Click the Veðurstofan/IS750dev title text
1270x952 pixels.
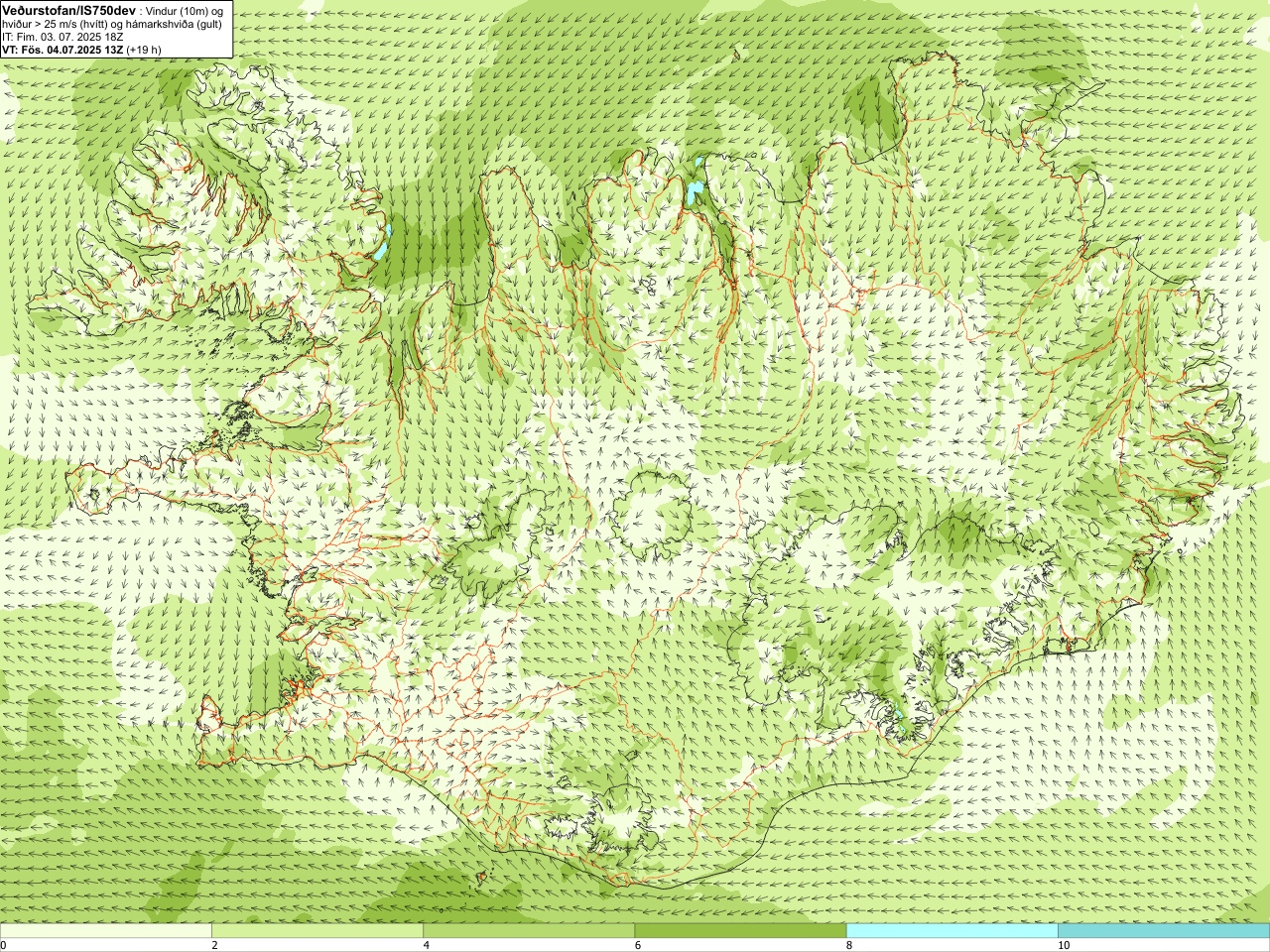click(x=69, y=10)
